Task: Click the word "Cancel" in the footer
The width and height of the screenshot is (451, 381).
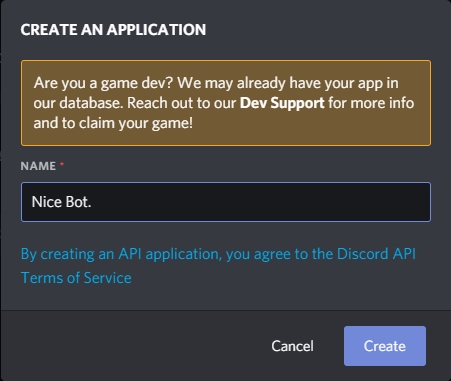Action: coord(292,346)
